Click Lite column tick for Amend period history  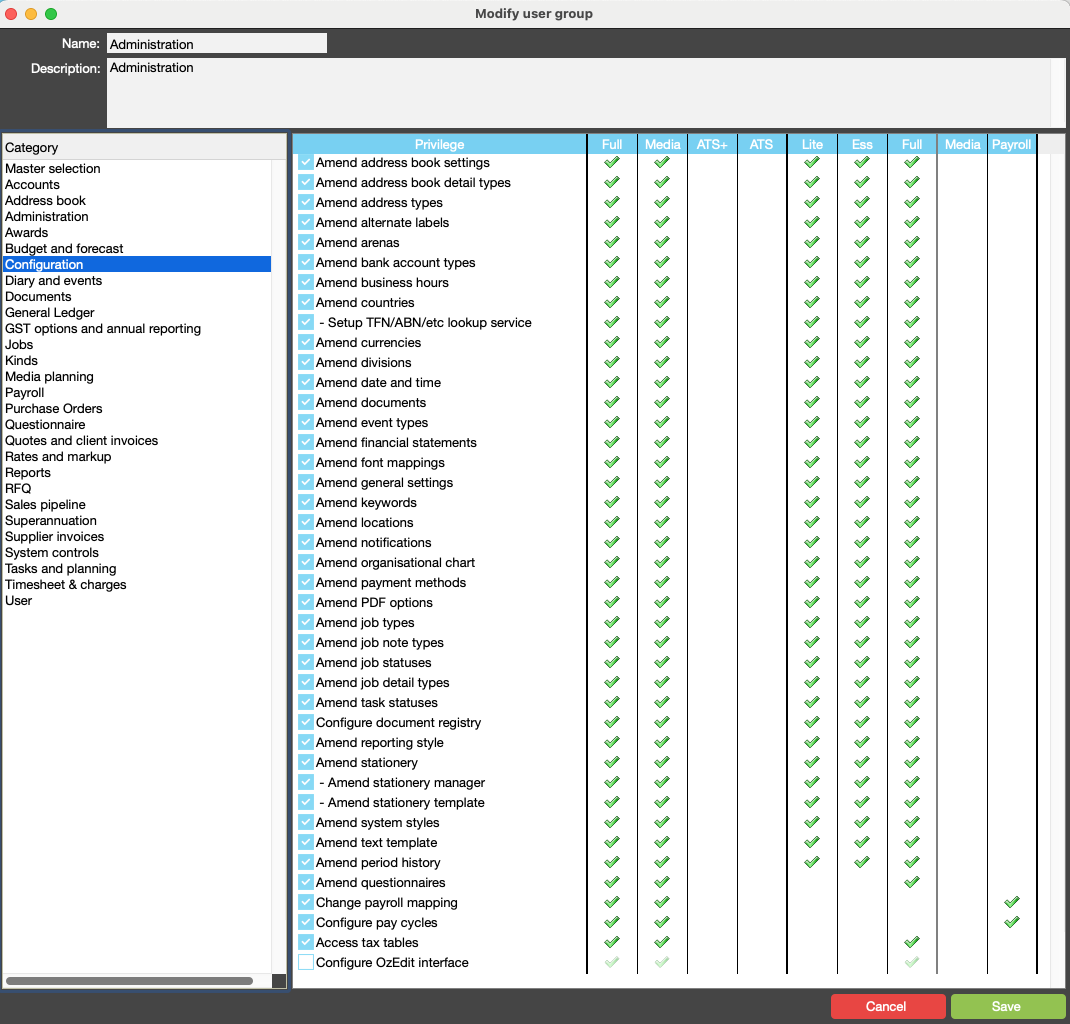tap(811, 862)
